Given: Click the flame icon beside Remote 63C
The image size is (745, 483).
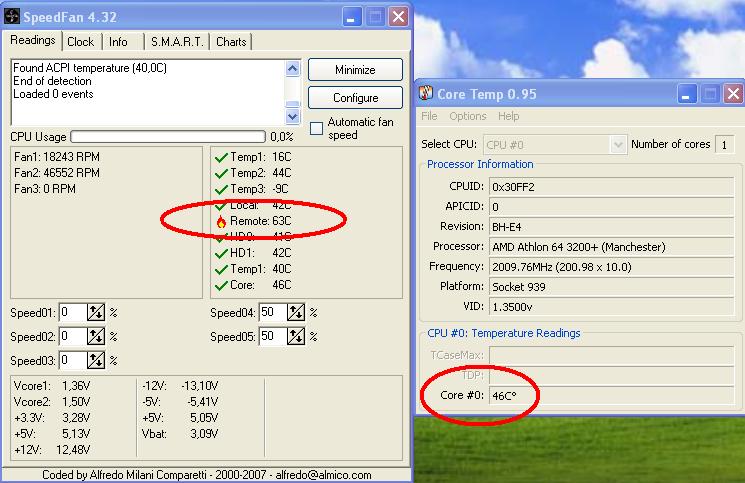Looking at the screenshot, I should pos(221,222).
